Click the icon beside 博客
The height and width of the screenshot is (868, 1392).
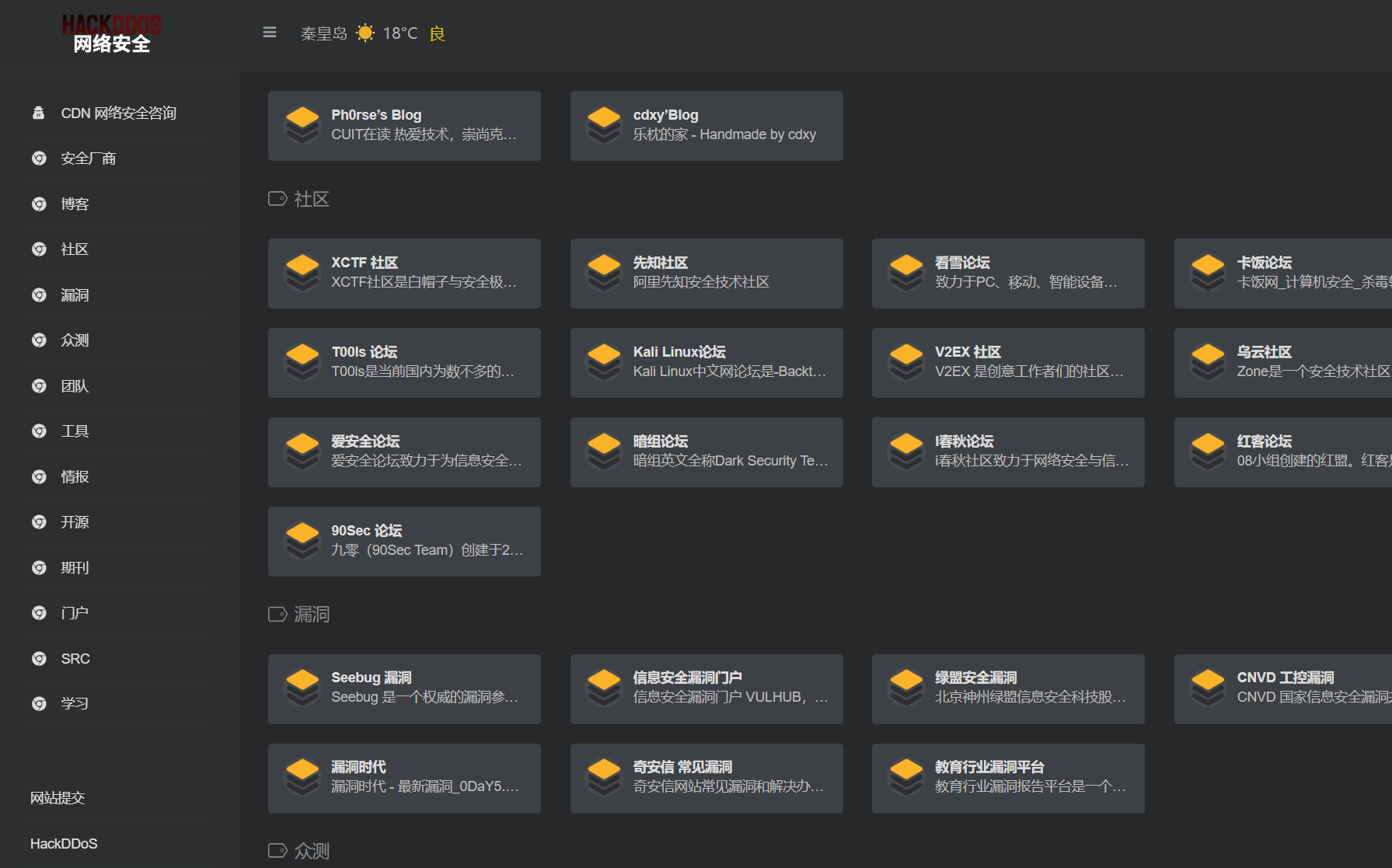[x=39, y=204]
